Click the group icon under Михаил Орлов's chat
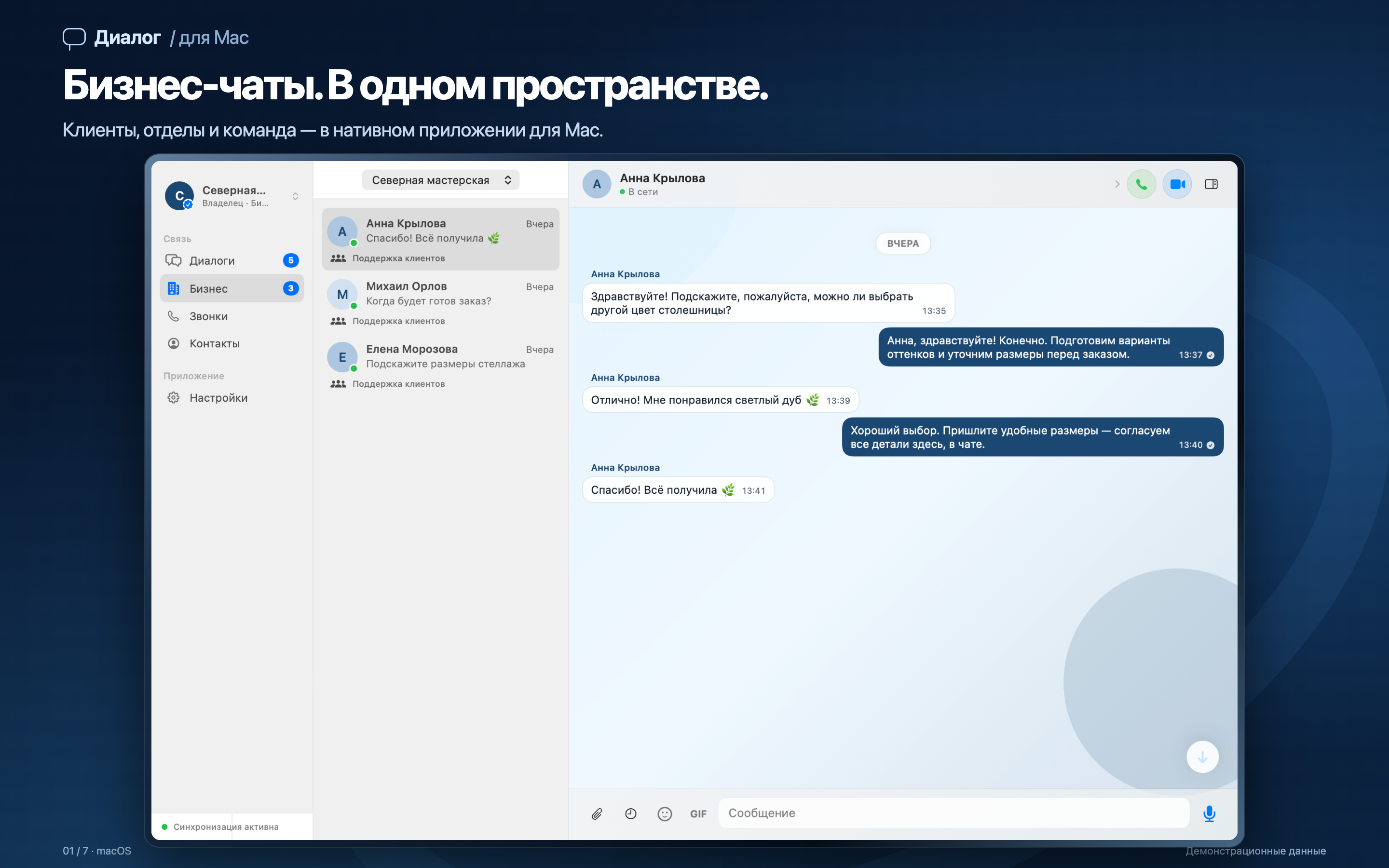The width and height of the screenshot is (1389, 868). point(338,321)
